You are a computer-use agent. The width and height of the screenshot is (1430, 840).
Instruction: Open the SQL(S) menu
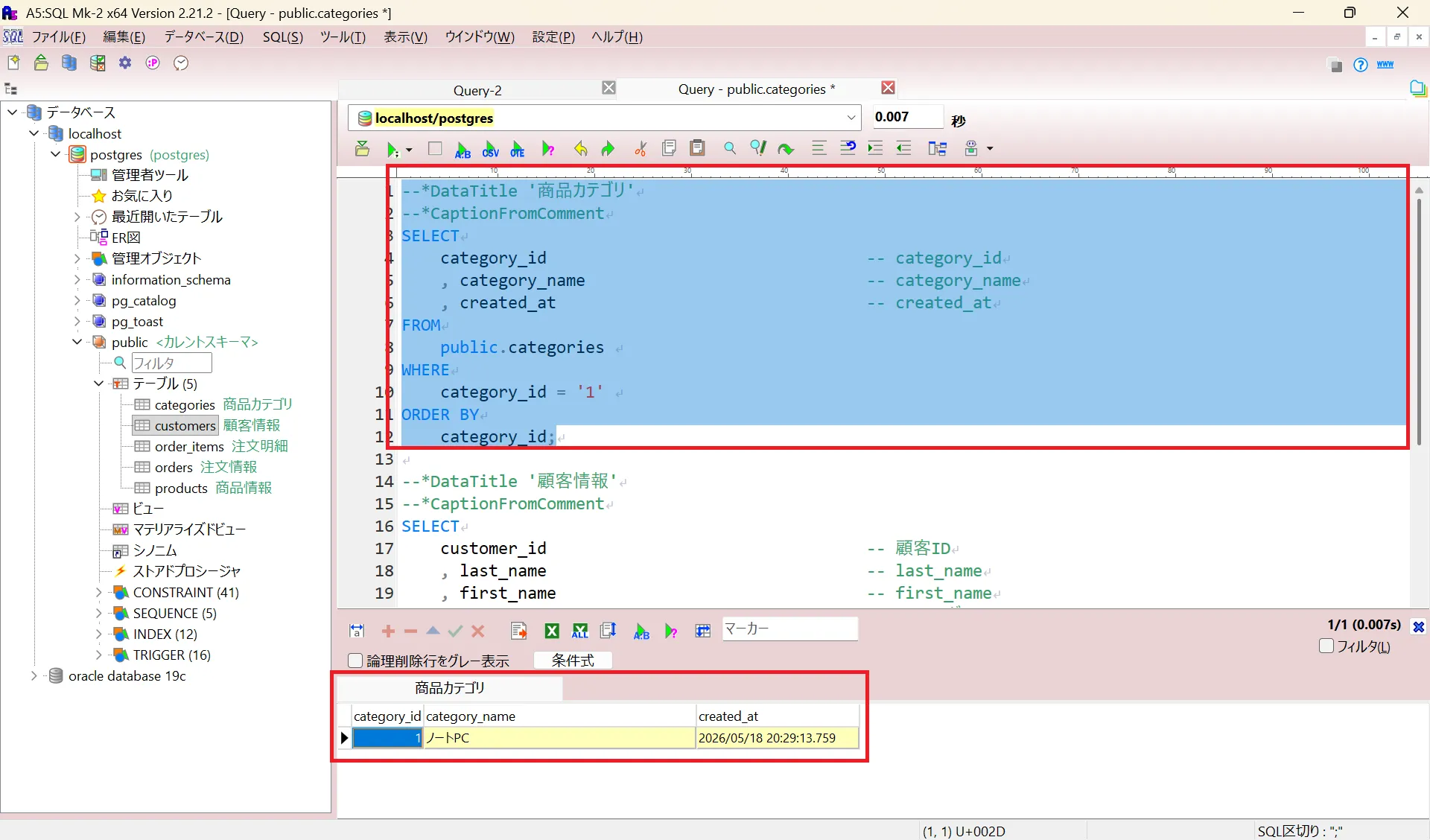point(282,37)
